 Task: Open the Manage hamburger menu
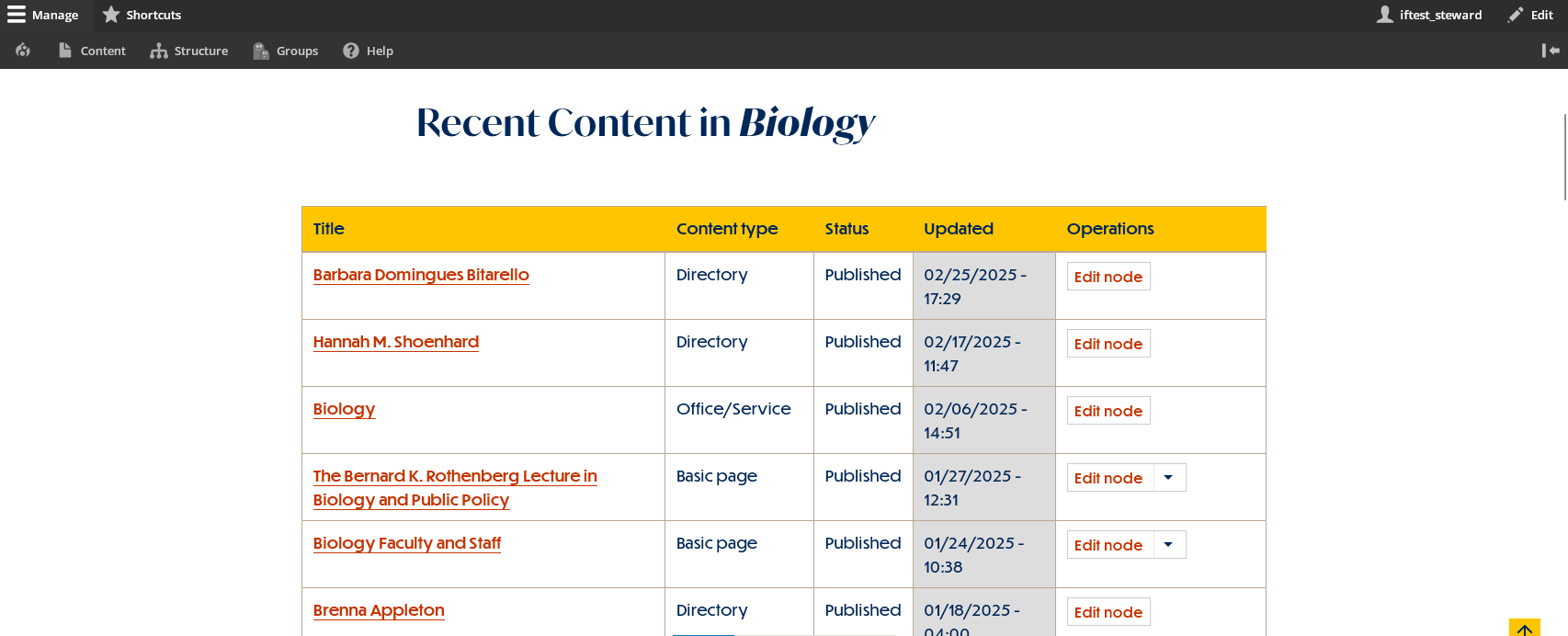(x=43, y=15)
